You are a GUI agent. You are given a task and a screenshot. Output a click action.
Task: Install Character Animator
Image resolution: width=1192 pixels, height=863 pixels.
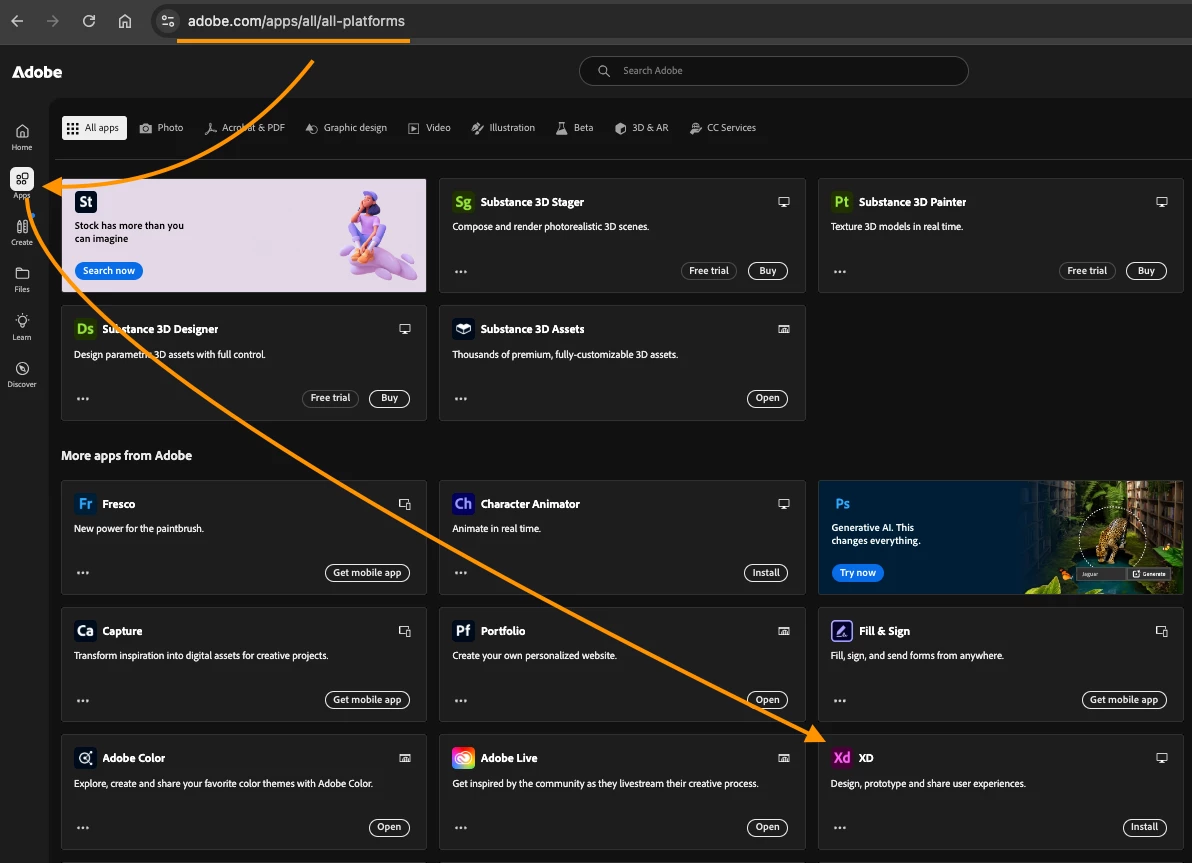(x=766, y=573)
